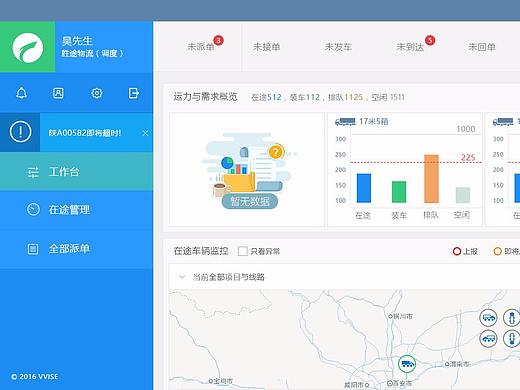The height and width of the screenshot is (390, 520).
Task: Click the gray 空闲 bar in 17米5箱 chart
Action: 463,195
